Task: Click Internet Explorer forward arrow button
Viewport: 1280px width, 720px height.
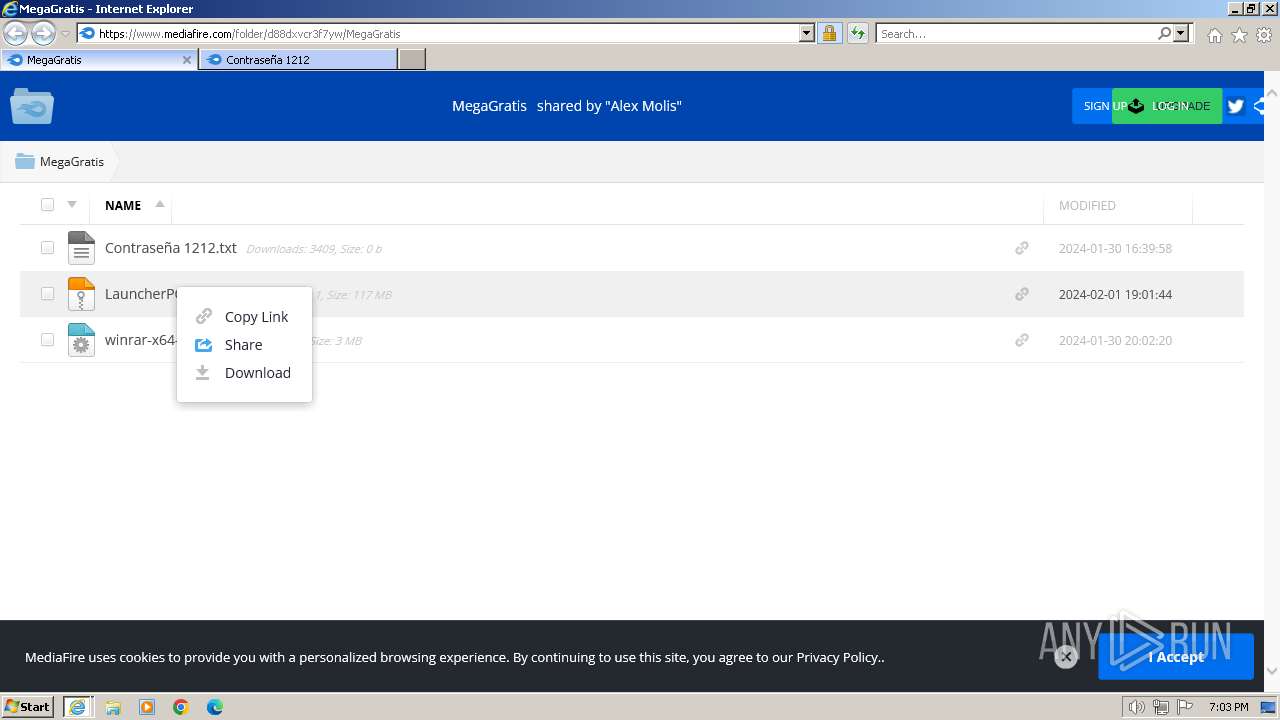Action: [43, 33]
